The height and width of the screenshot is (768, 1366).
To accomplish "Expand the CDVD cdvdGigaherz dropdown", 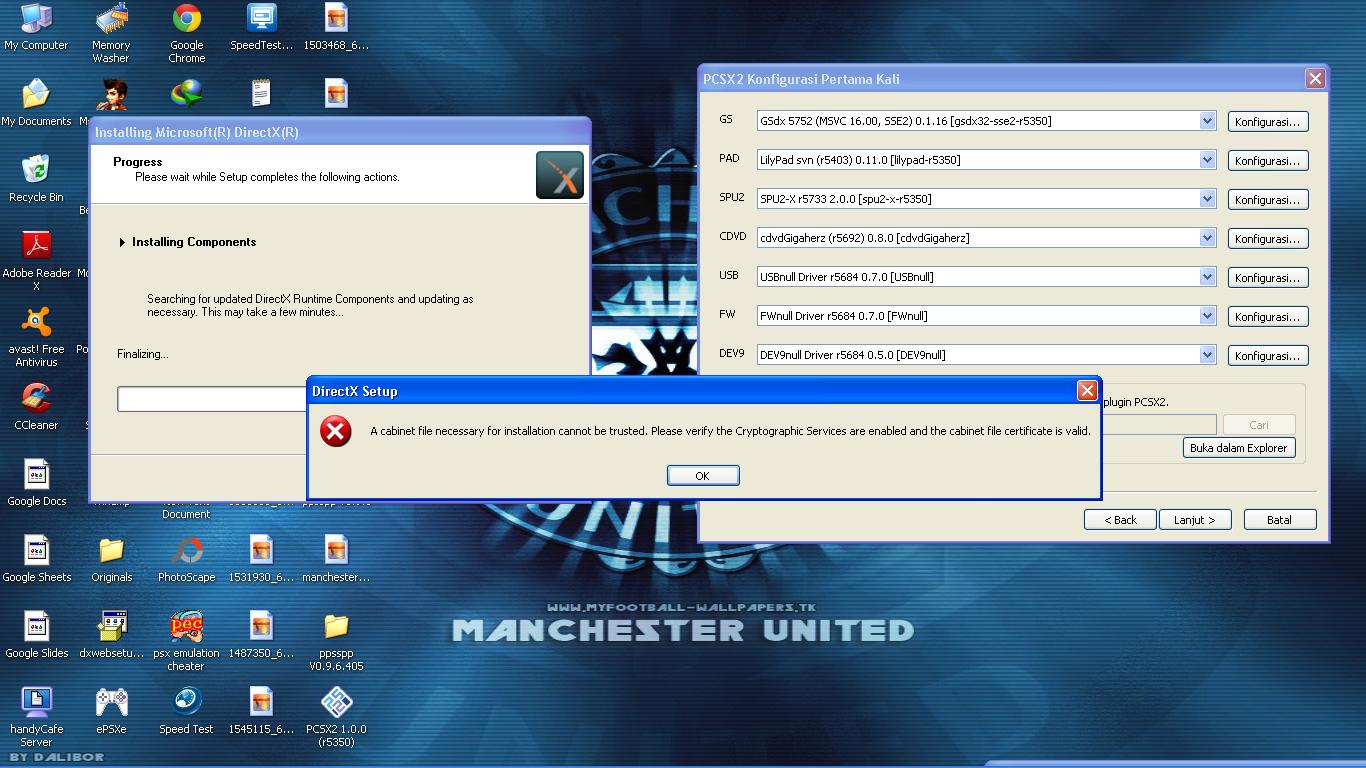I will [x=1207, y=238].
